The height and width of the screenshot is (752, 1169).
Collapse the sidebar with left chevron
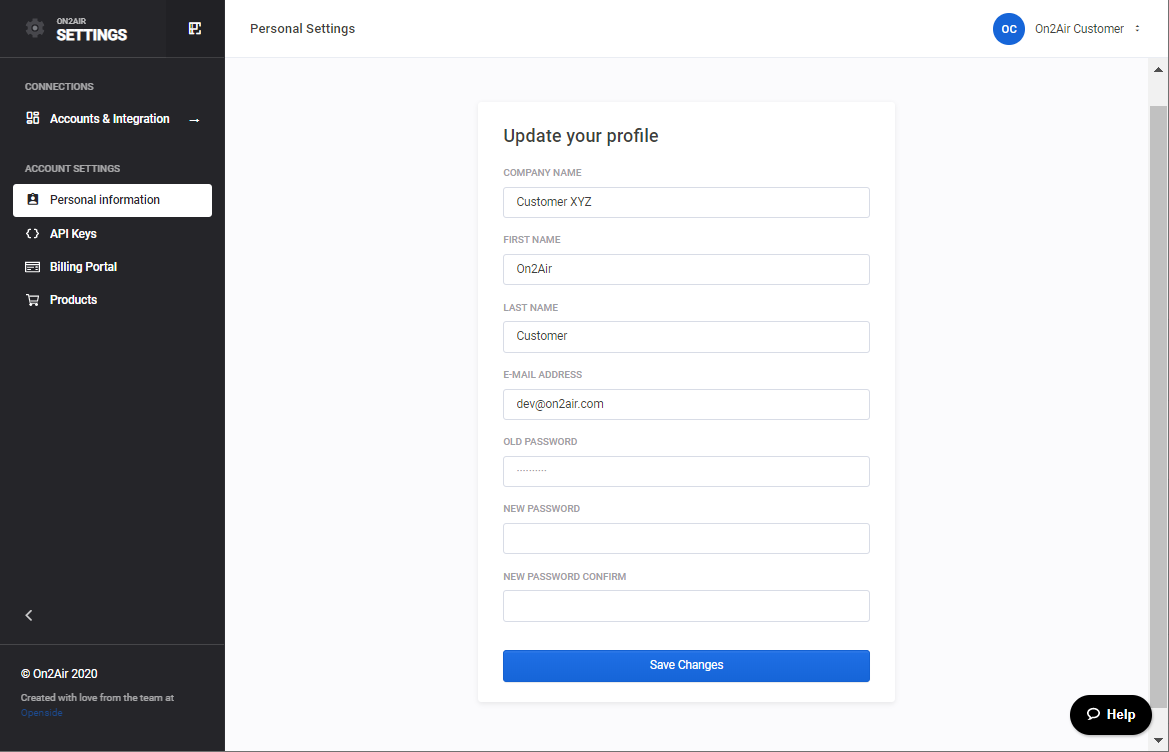tap(29, 615)
